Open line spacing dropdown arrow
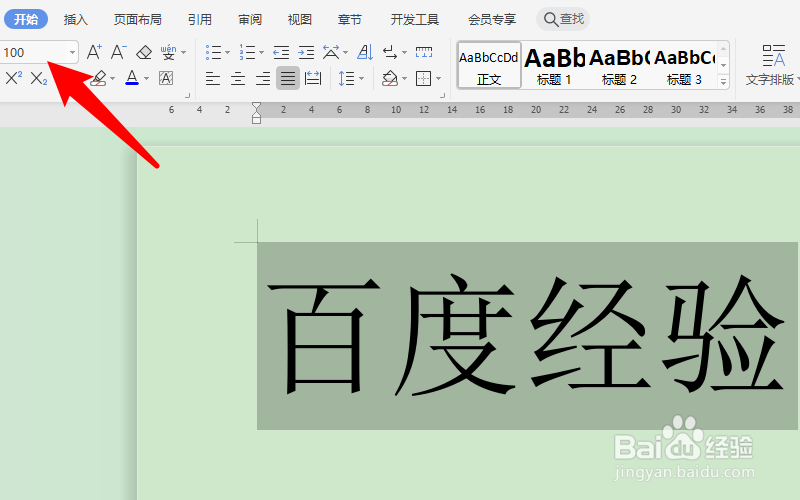800x500 pixels. point(361,79)
